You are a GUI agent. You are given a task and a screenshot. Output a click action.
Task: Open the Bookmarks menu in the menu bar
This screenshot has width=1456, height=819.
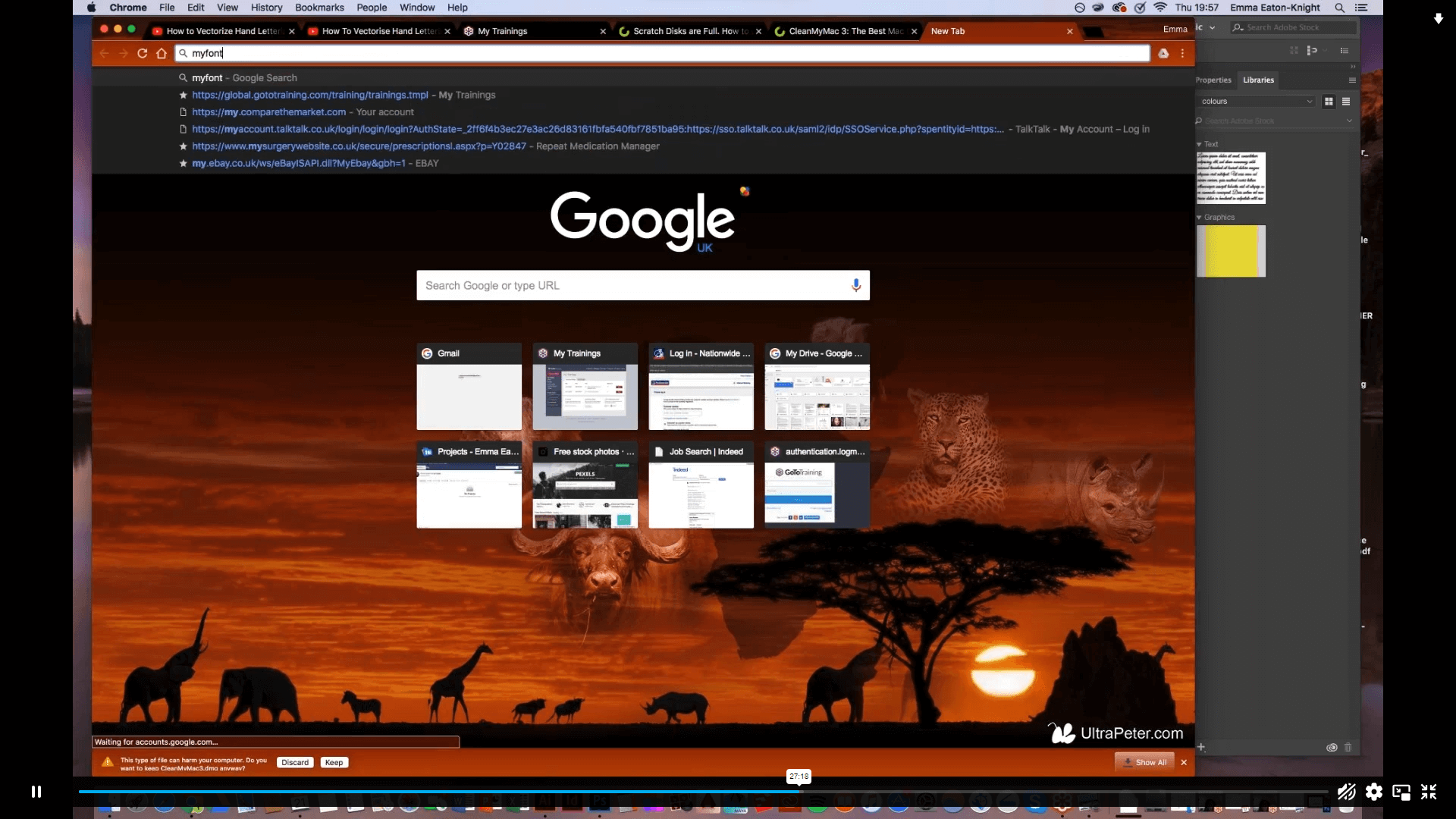click(x=319, y=8)
